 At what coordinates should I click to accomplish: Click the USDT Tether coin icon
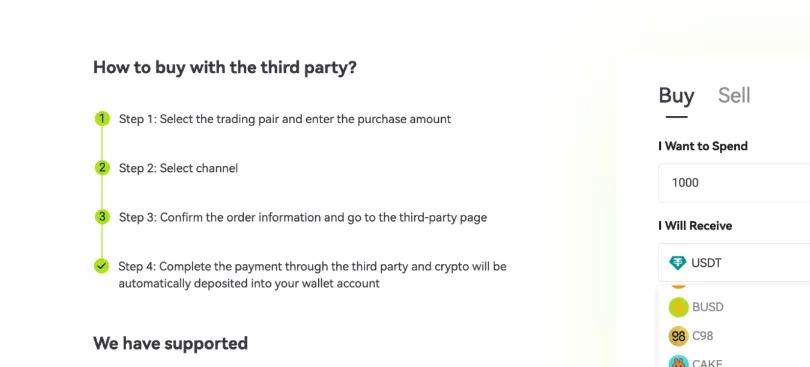pos(677,263)
